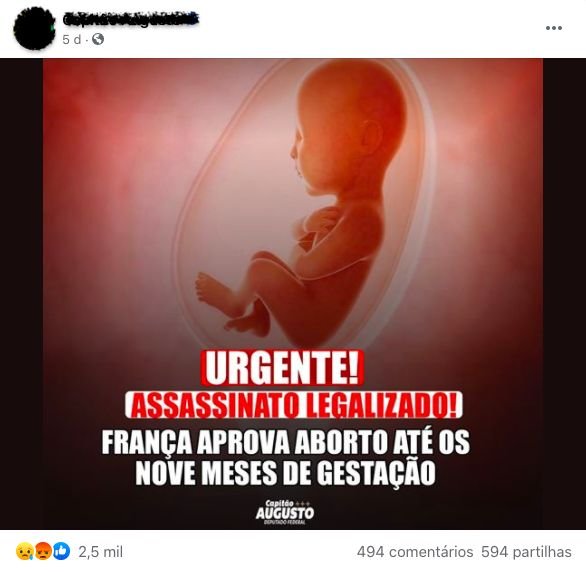
Task: Open the 594 partilhas link
Action: click(x=526, y=552)
